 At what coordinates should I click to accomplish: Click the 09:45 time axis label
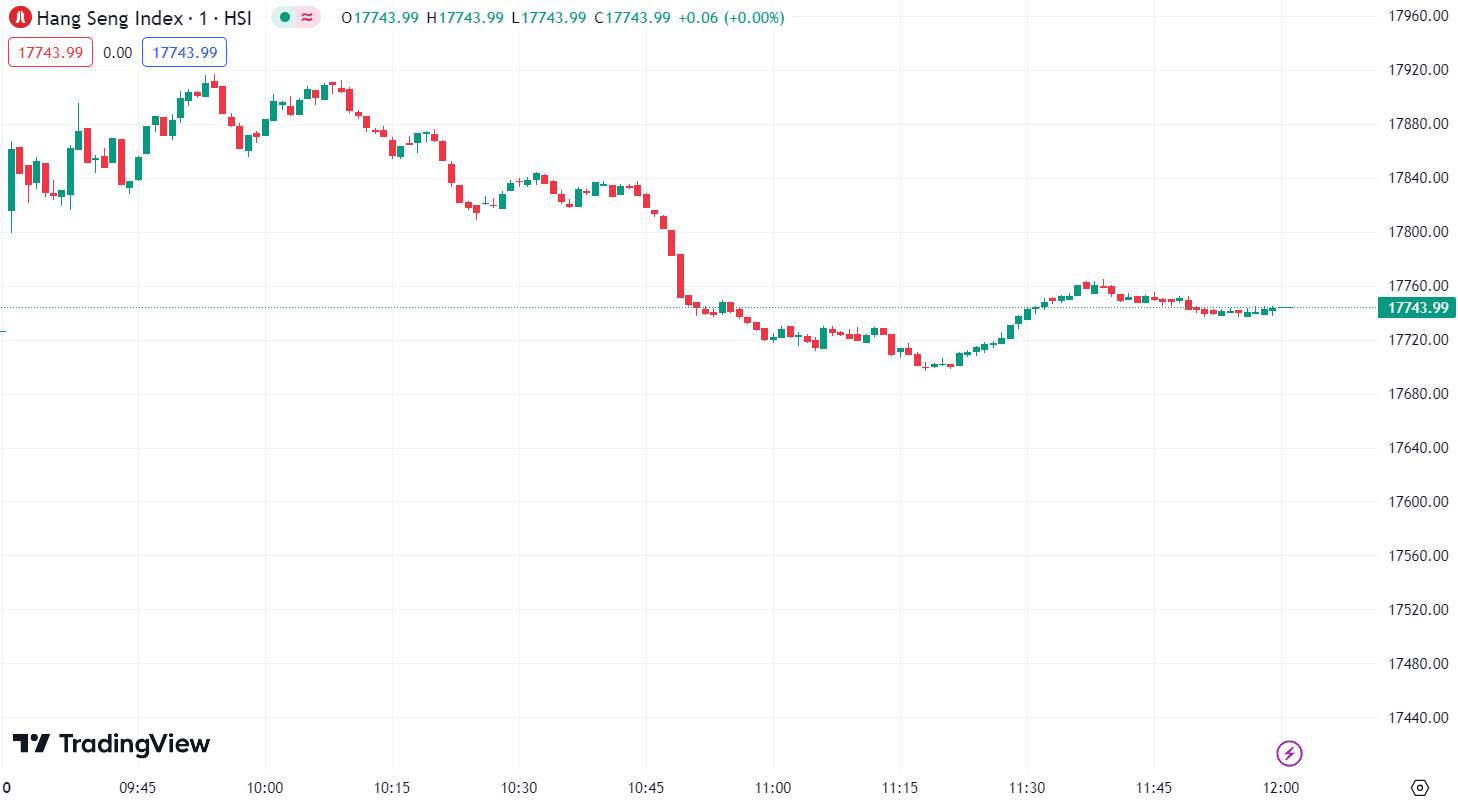(138, 787)
